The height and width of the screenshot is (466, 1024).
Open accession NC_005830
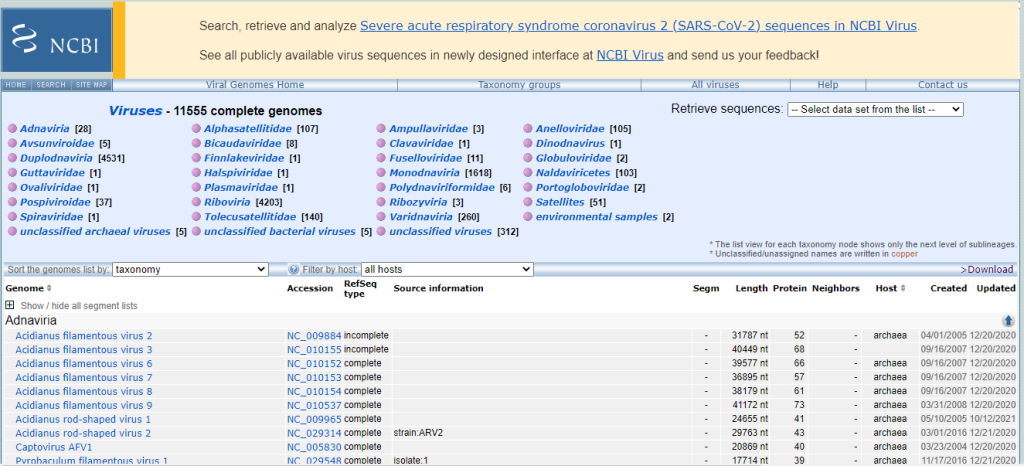314,448
